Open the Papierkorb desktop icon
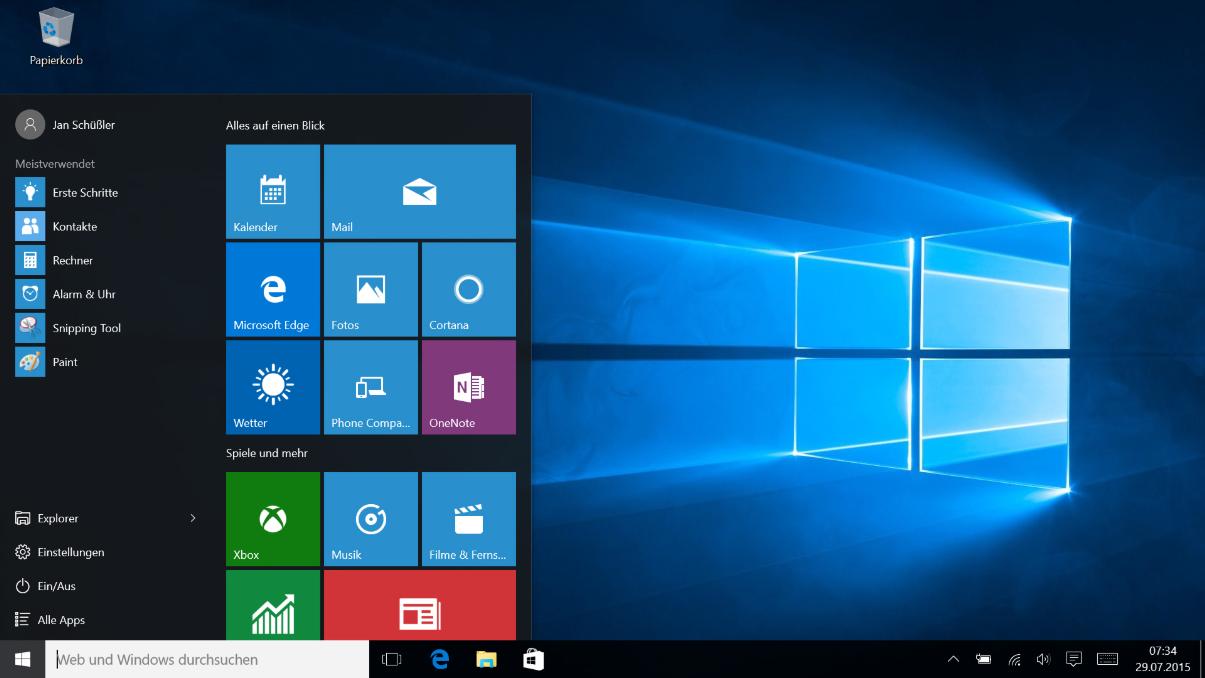The height and width of the screenshot is (678, 1205). pos(56,37)
